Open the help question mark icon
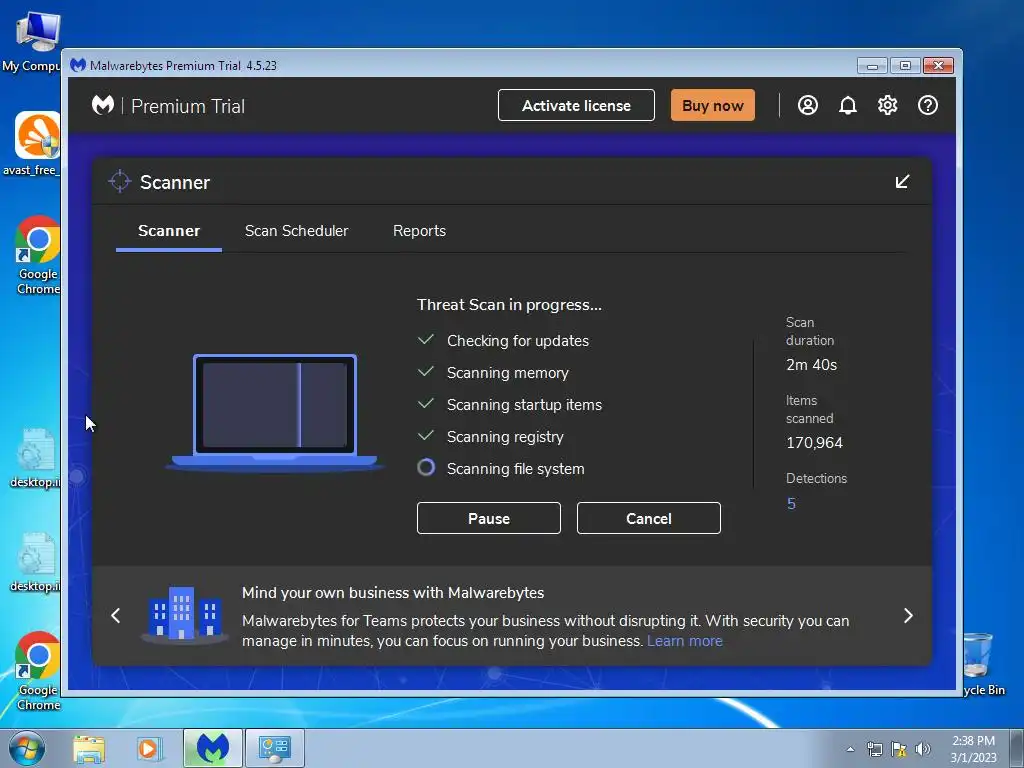This screenshot has height=768, width=1024. tap(927, 105)
